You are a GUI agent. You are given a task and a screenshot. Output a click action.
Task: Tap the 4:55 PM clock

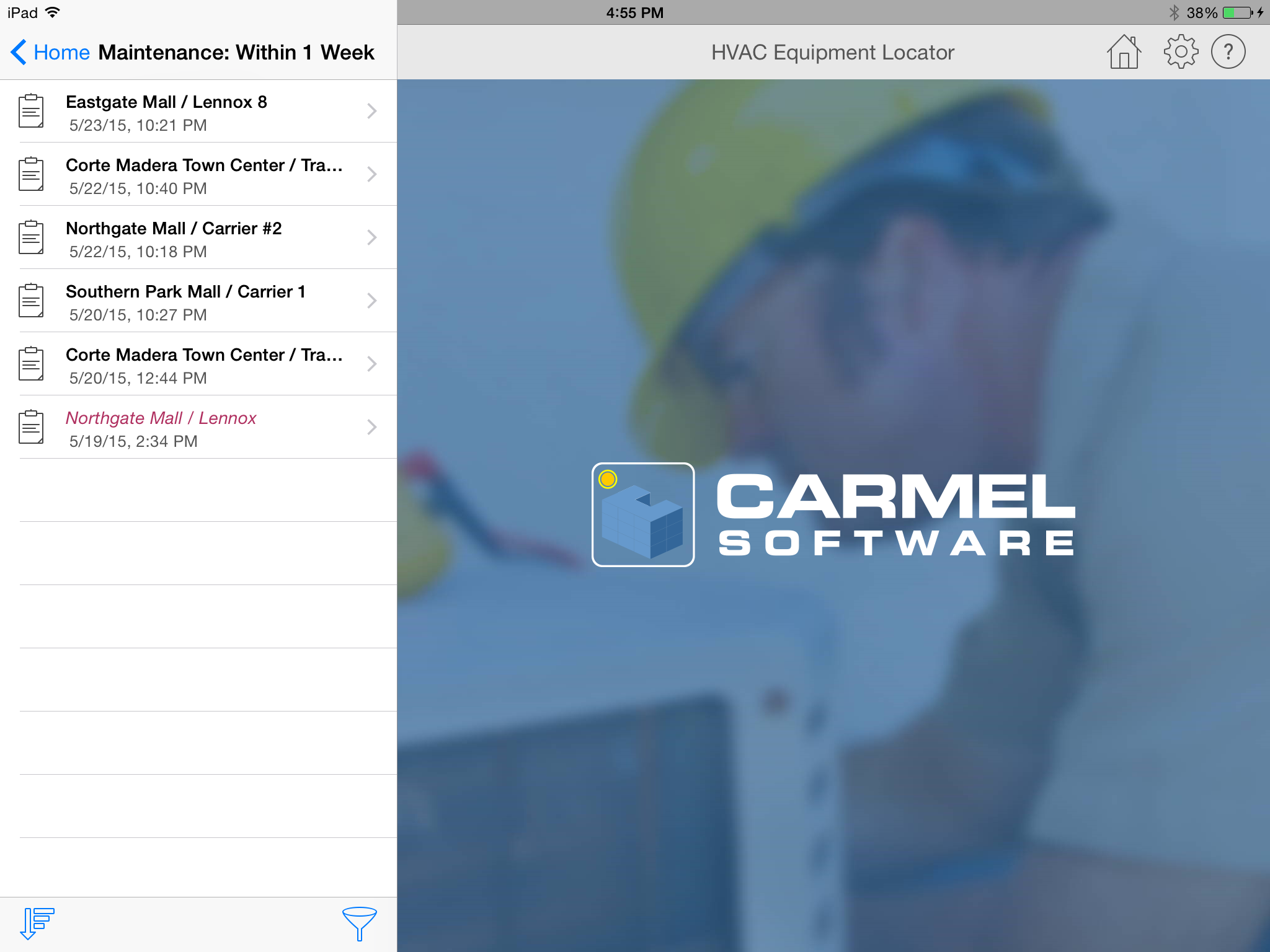635,12
